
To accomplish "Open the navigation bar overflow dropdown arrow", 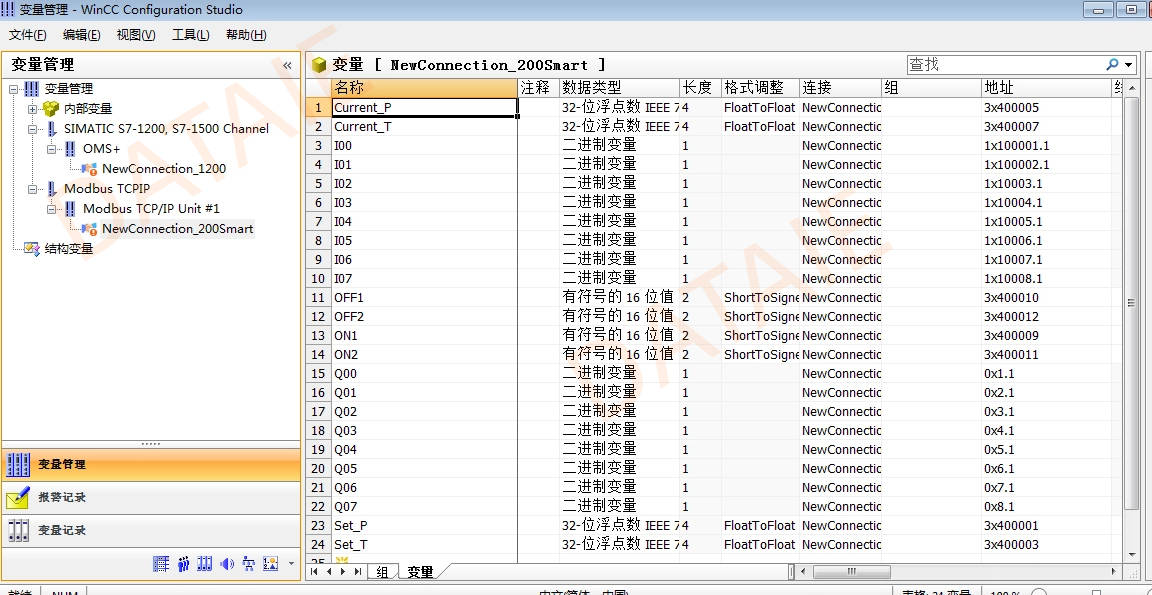I will point(292,564).
